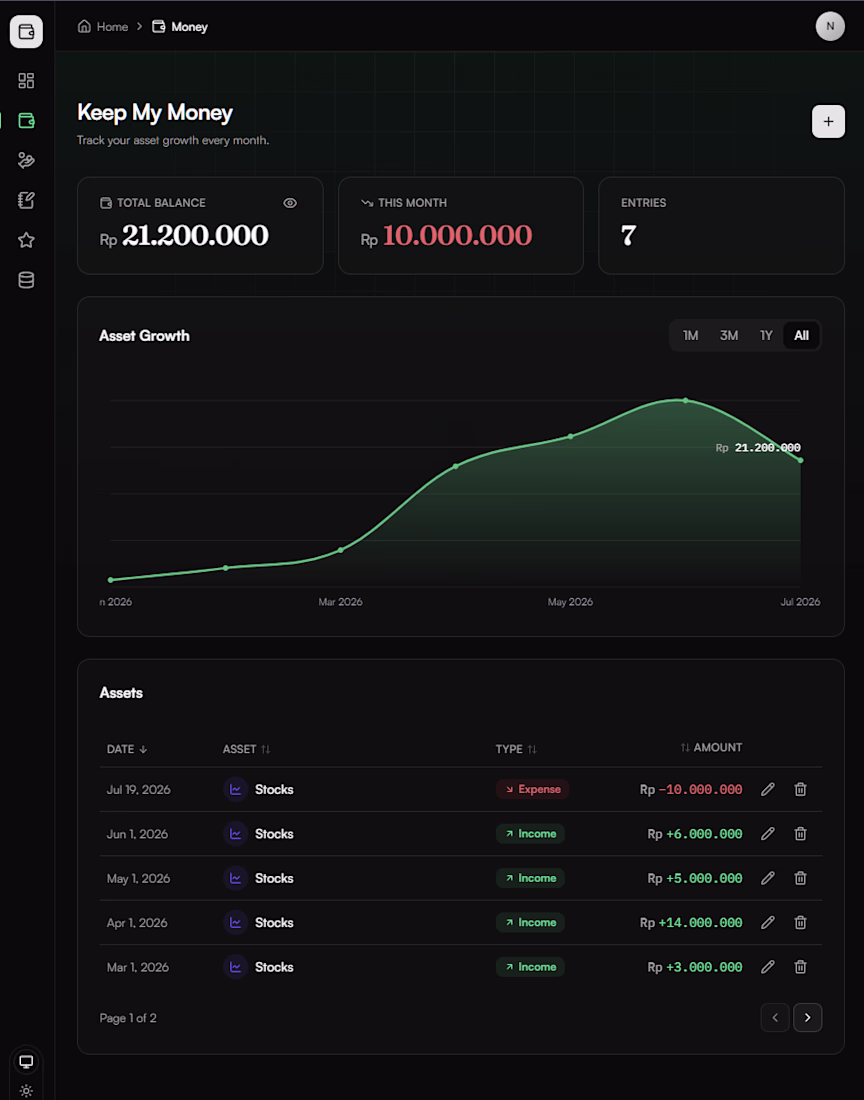Select the 3M chart range tab
The height and width of the screenshot is (1100, 864).
pos(729,335)
